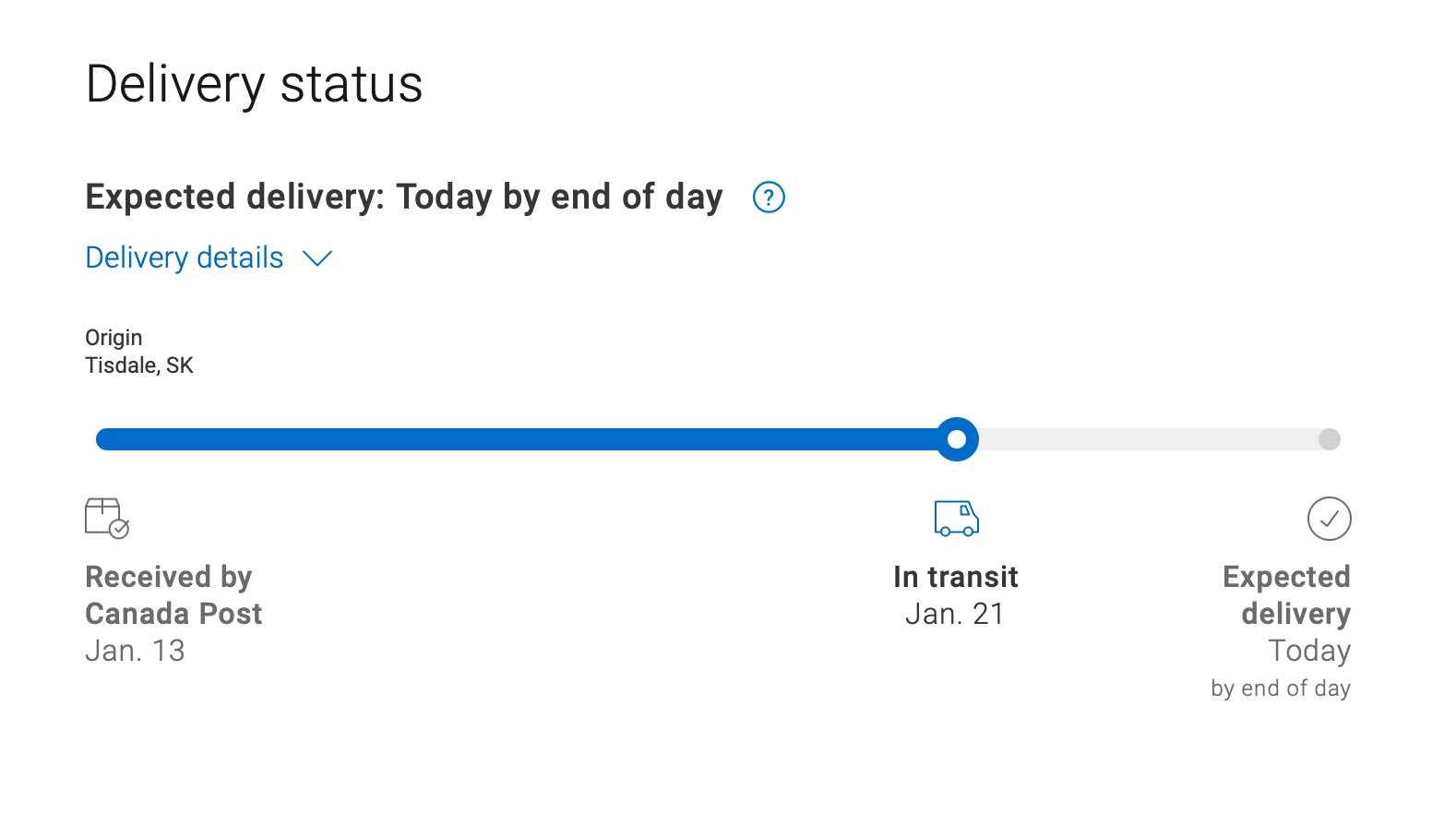Click the package received box icon

(106, 518)
